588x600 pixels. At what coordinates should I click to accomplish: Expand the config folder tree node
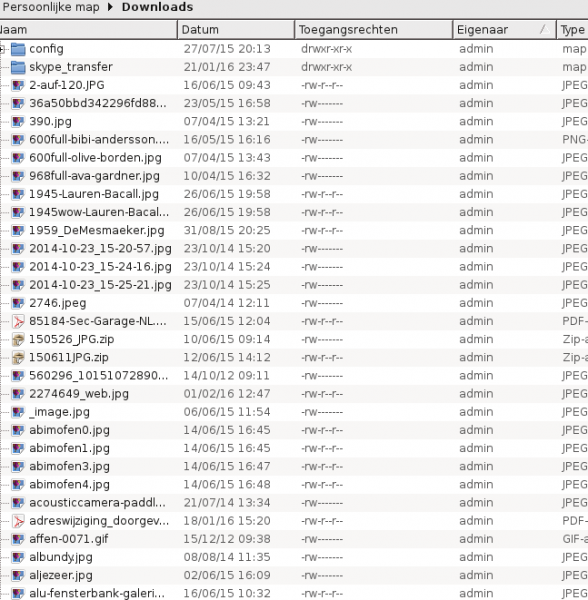2,49
